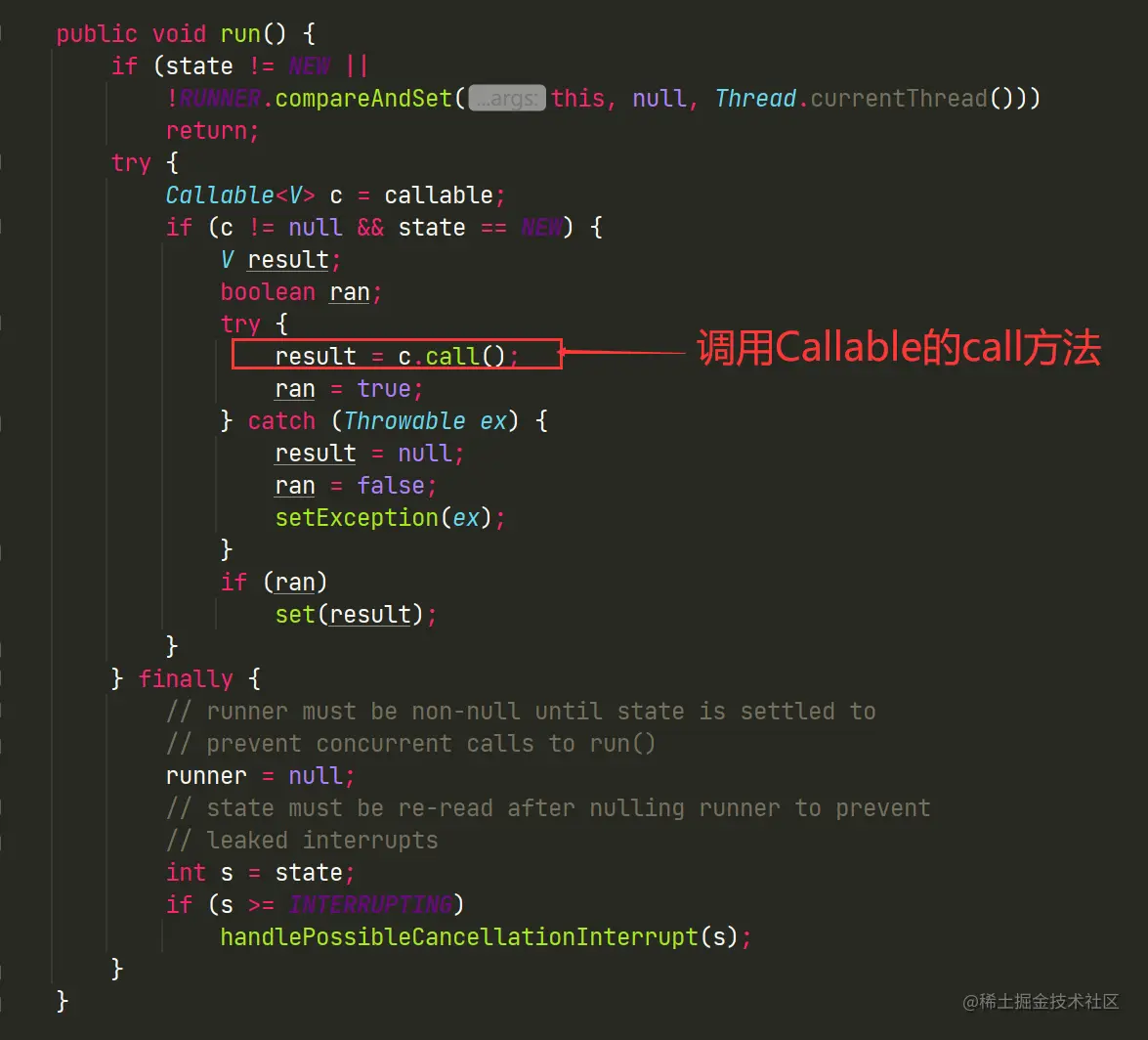
Task: Click the 'ran = true' assignment
Action: (x=349, y=389)
